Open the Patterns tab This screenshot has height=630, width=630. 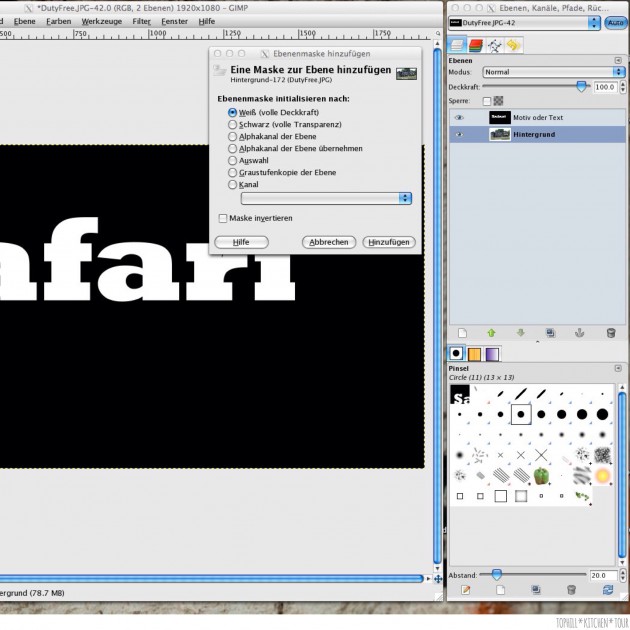click(x=474, y=354)
